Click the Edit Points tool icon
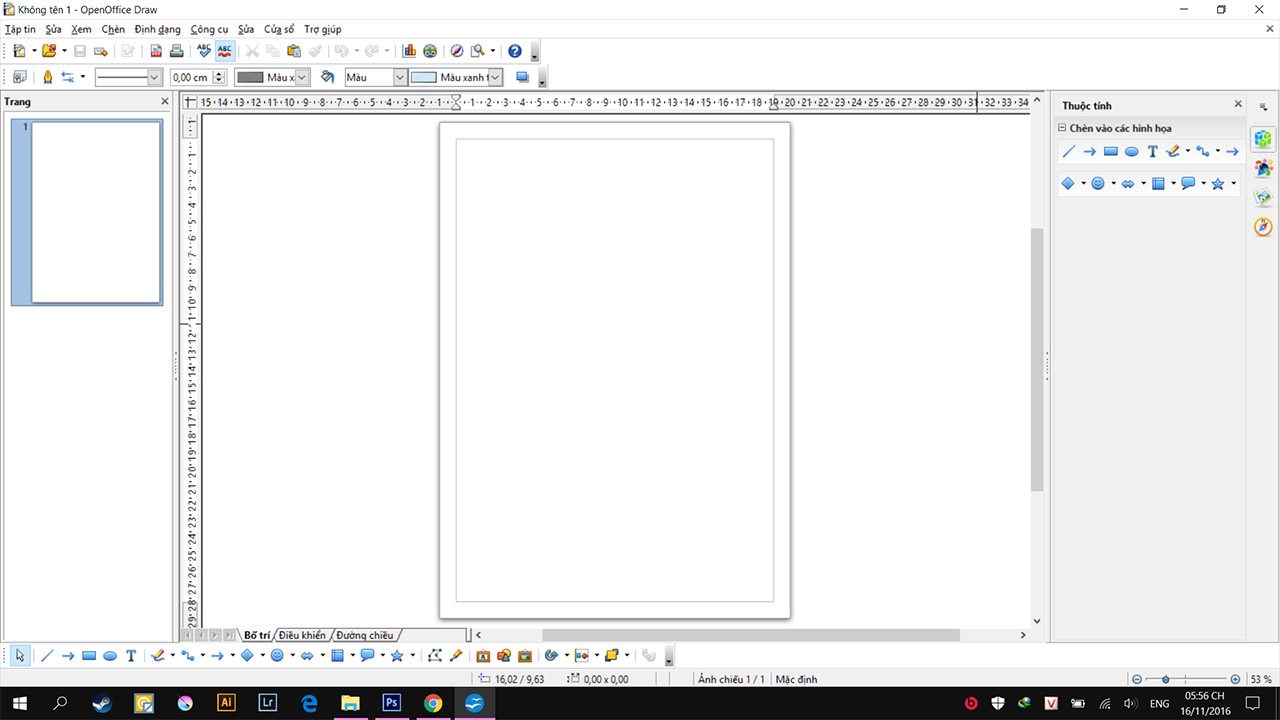 pos(433,655)
